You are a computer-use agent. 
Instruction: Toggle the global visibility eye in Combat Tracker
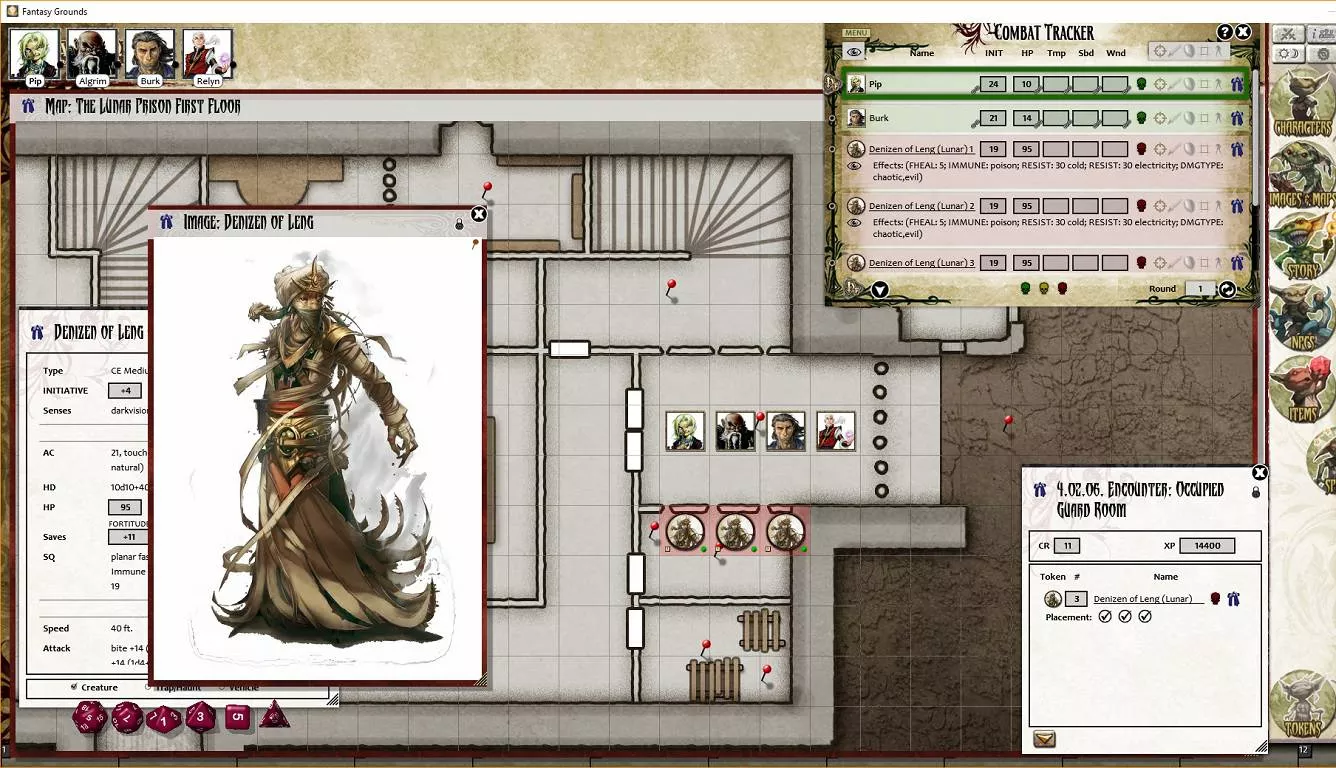pos(854,52)
